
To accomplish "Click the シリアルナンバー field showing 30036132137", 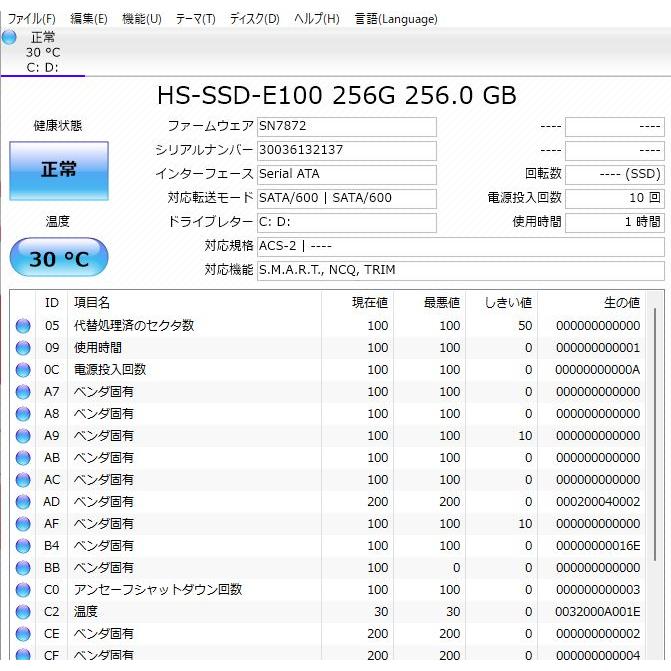I will (x=346, y=150).
